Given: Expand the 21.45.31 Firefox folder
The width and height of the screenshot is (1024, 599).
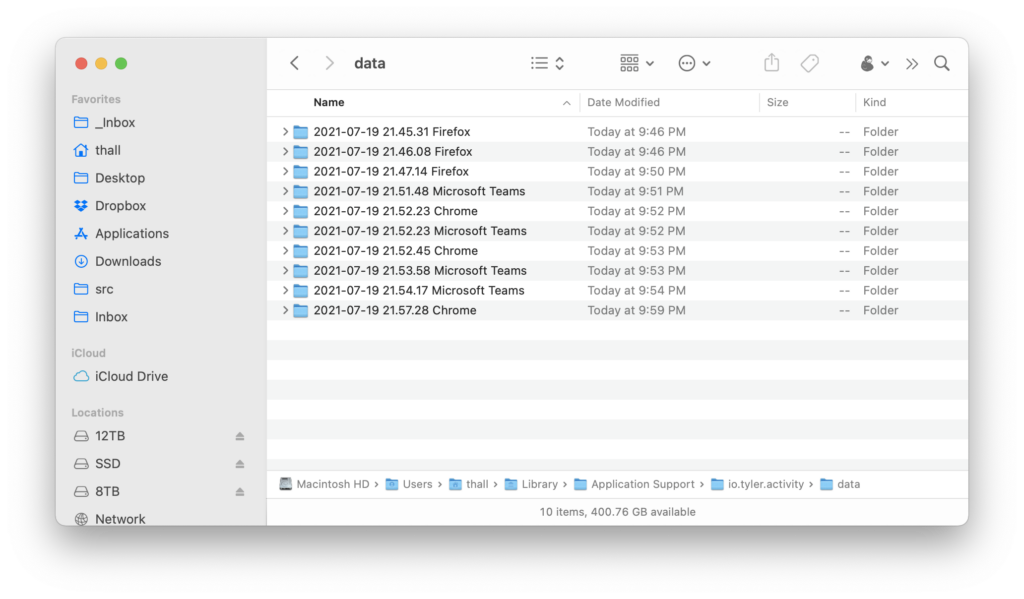Looking at the screenshot, I should click(x=285, y=132).
